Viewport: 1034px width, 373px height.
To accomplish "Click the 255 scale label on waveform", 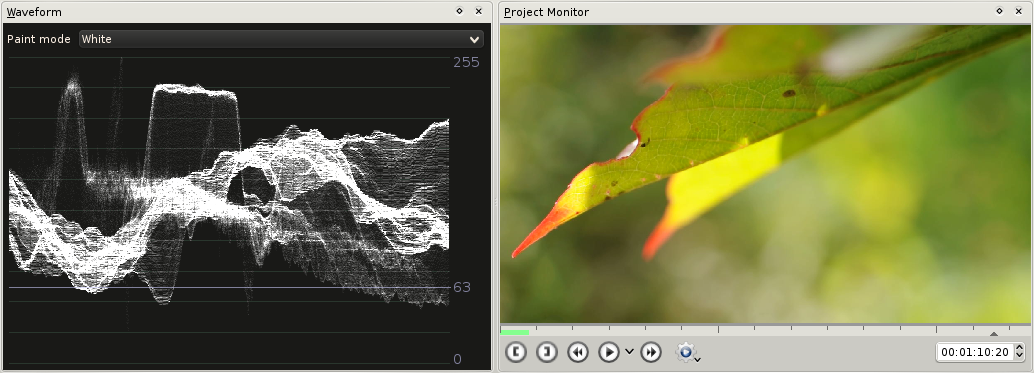I will point(466,62).
